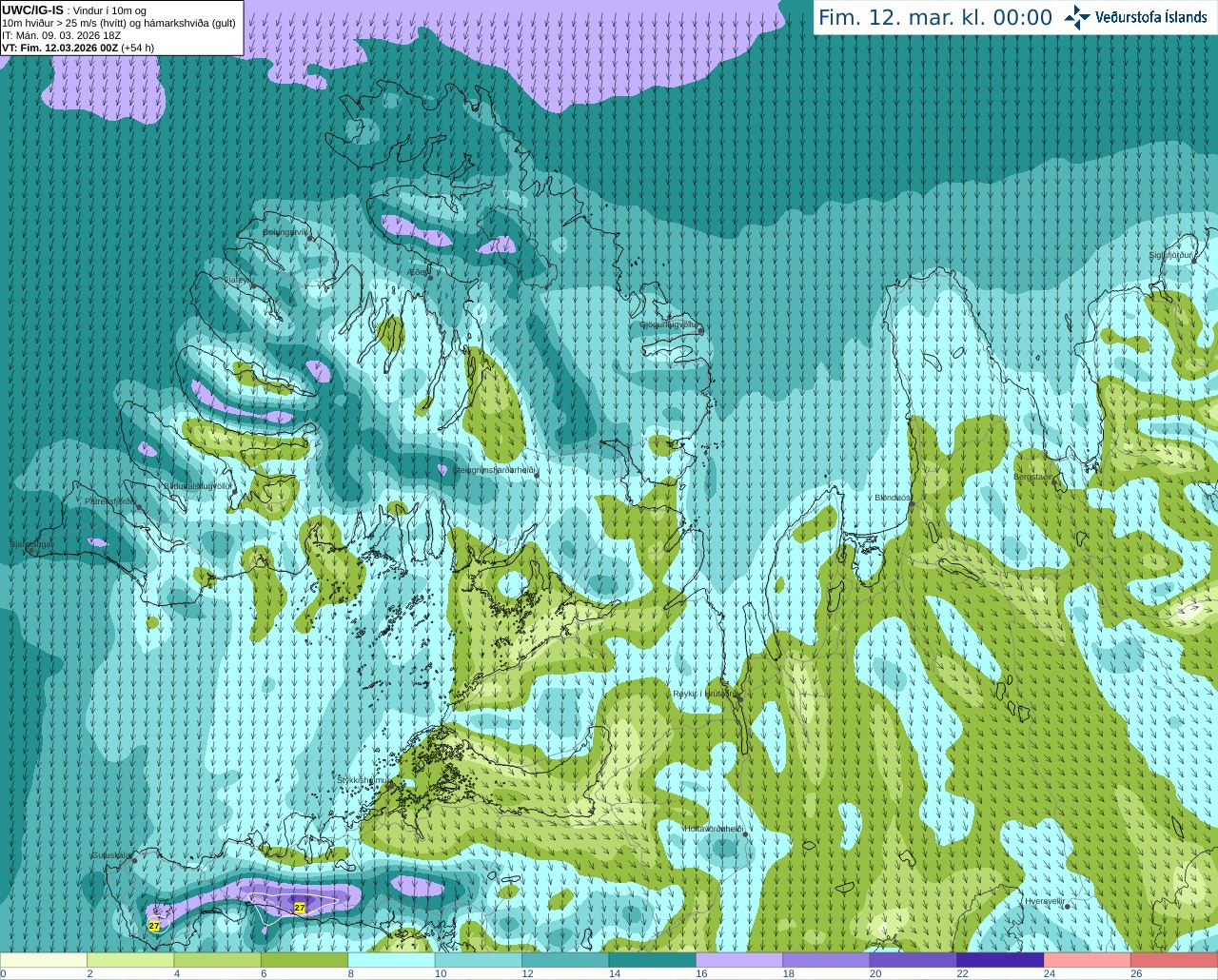The width and height of the screenshot is (1218, 980).
Task: Pick the dark indigo 22–24 m/s legend swatch
Action: (1001, 960)
